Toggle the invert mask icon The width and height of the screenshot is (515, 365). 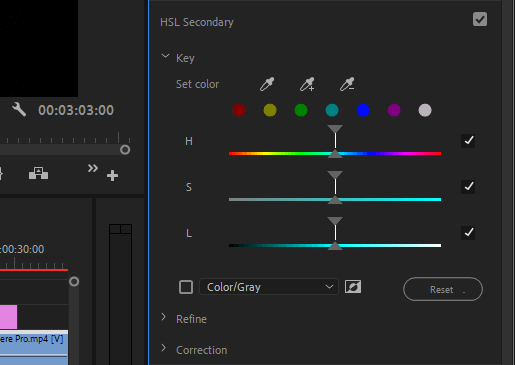pos(353,287)
